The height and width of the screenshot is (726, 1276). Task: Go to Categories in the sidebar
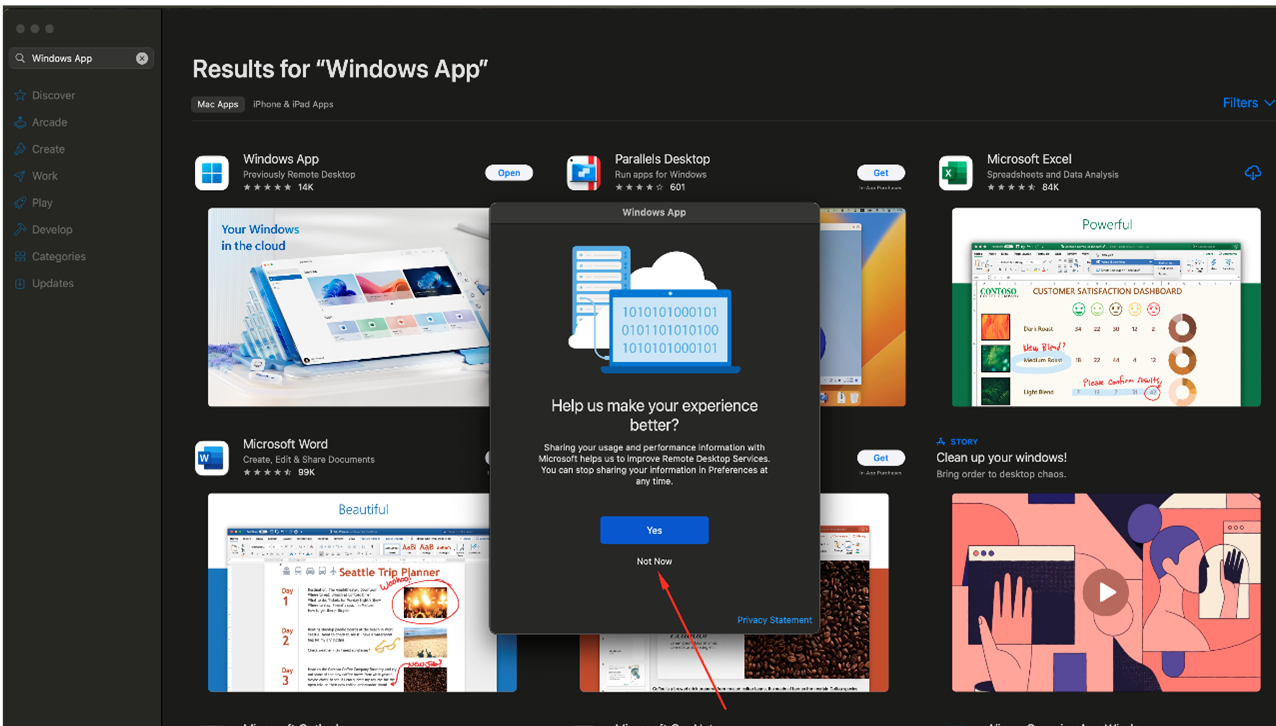point(58,256)
